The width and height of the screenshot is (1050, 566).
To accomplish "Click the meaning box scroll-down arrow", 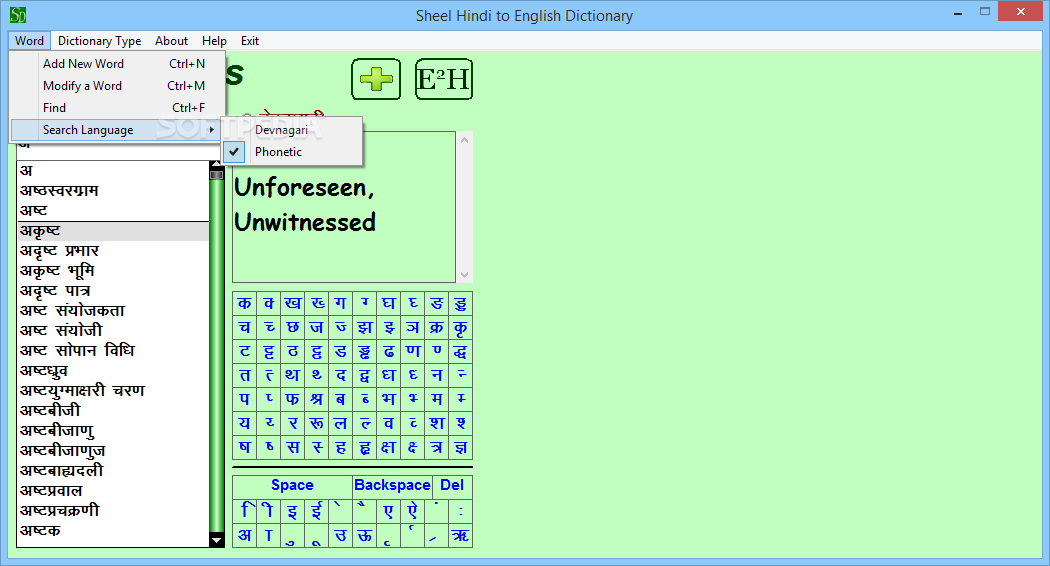I will [x=464, y=275].
